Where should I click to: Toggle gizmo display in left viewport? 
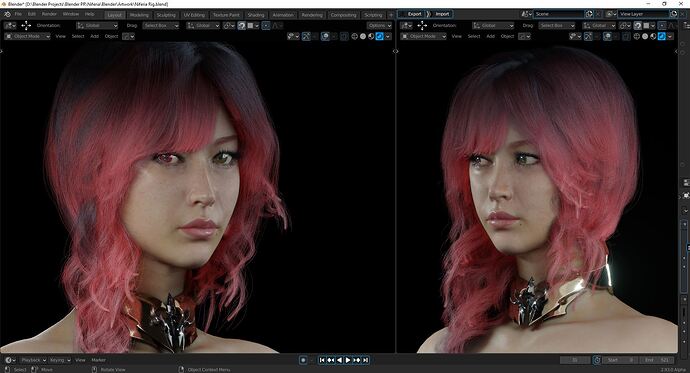(x=306, y=36)
